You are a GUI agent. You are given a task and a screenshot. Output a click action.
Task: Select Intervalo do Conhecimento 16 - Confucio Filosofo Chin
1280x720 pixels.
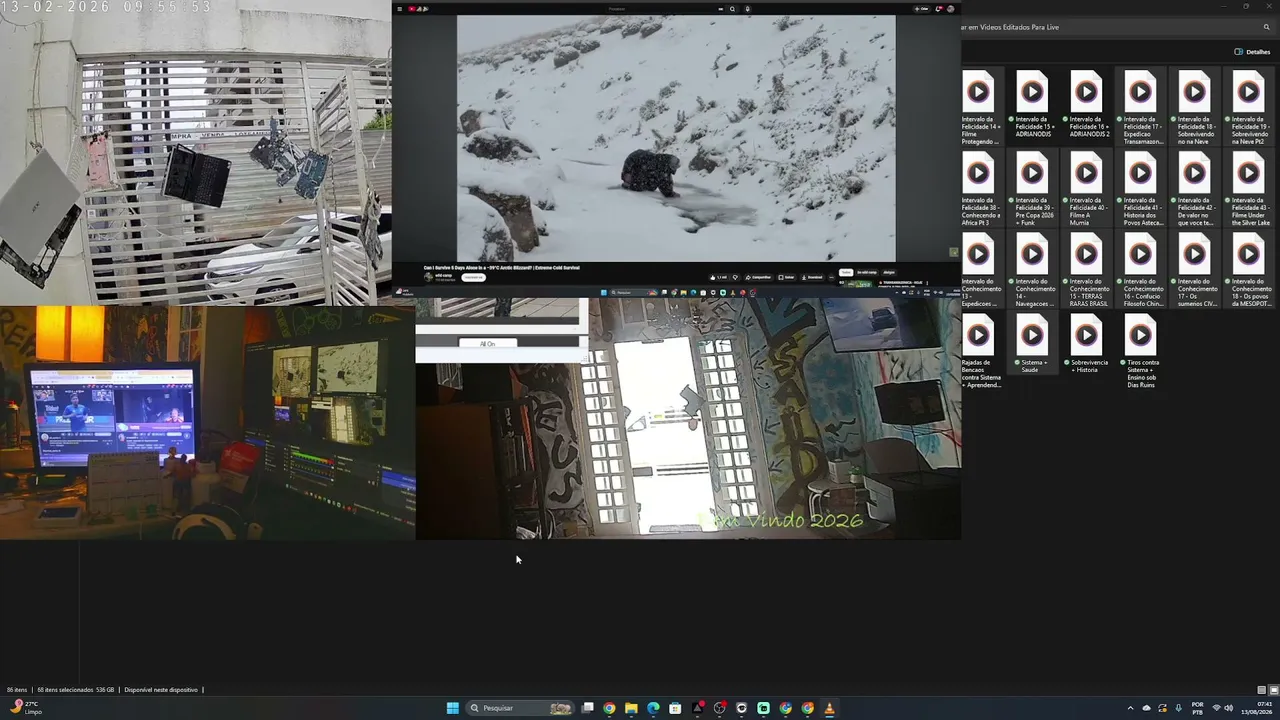[x=1140, y=270]
